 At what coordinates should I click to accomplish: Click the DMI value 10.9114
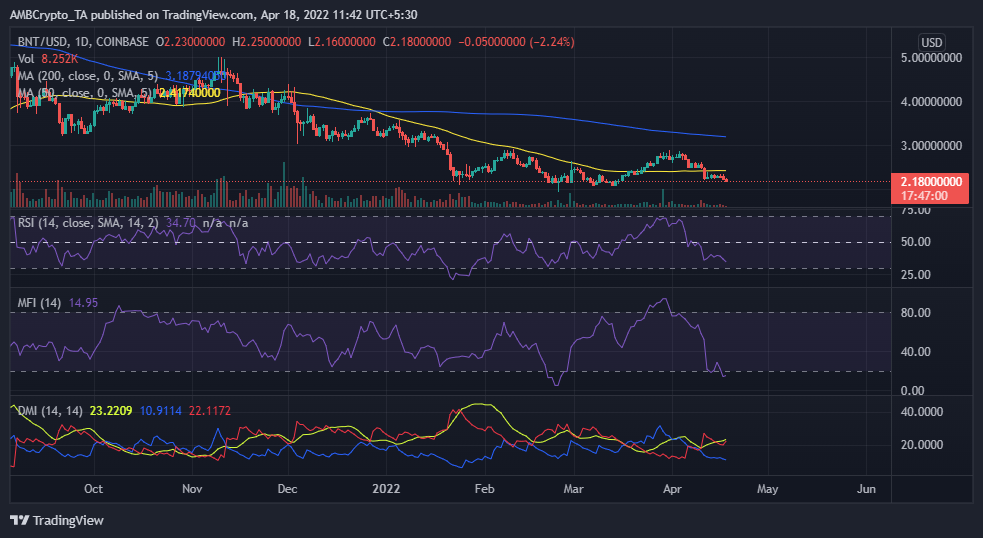[160, 411]
